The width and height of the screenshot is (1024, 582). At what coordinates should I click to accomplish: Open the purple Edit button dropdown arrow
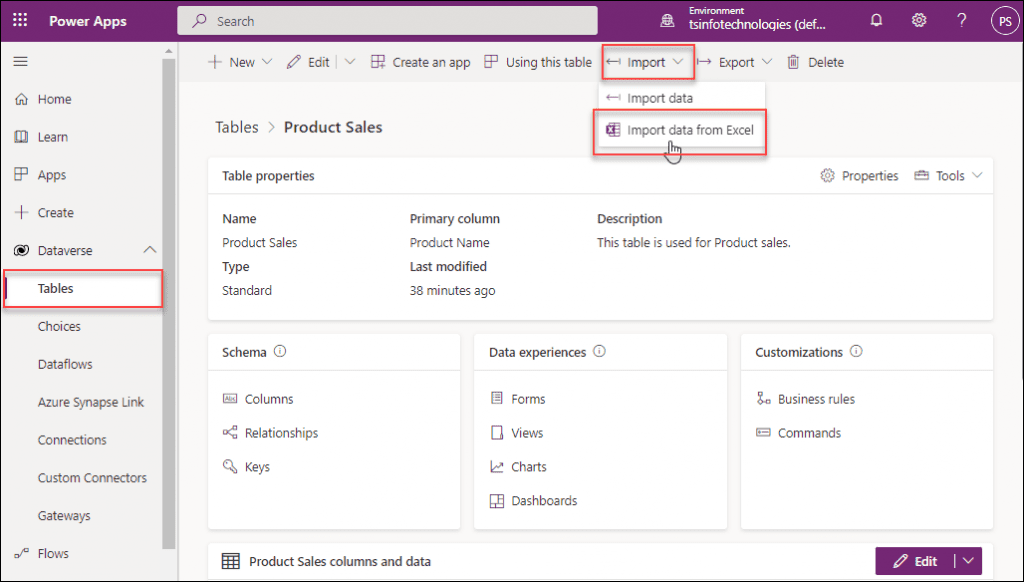coord(968,561)
